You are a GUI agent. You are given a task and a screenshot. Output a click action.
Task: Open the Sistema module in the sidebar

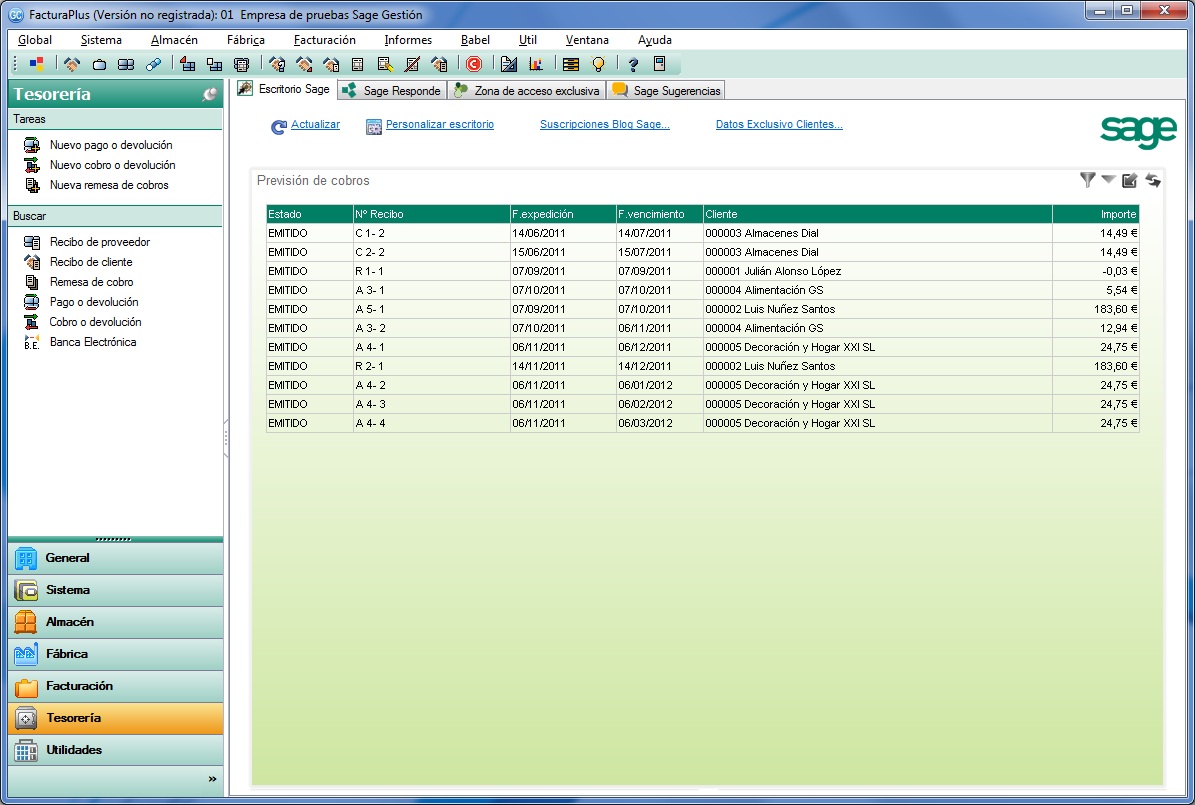pos(116,590)
